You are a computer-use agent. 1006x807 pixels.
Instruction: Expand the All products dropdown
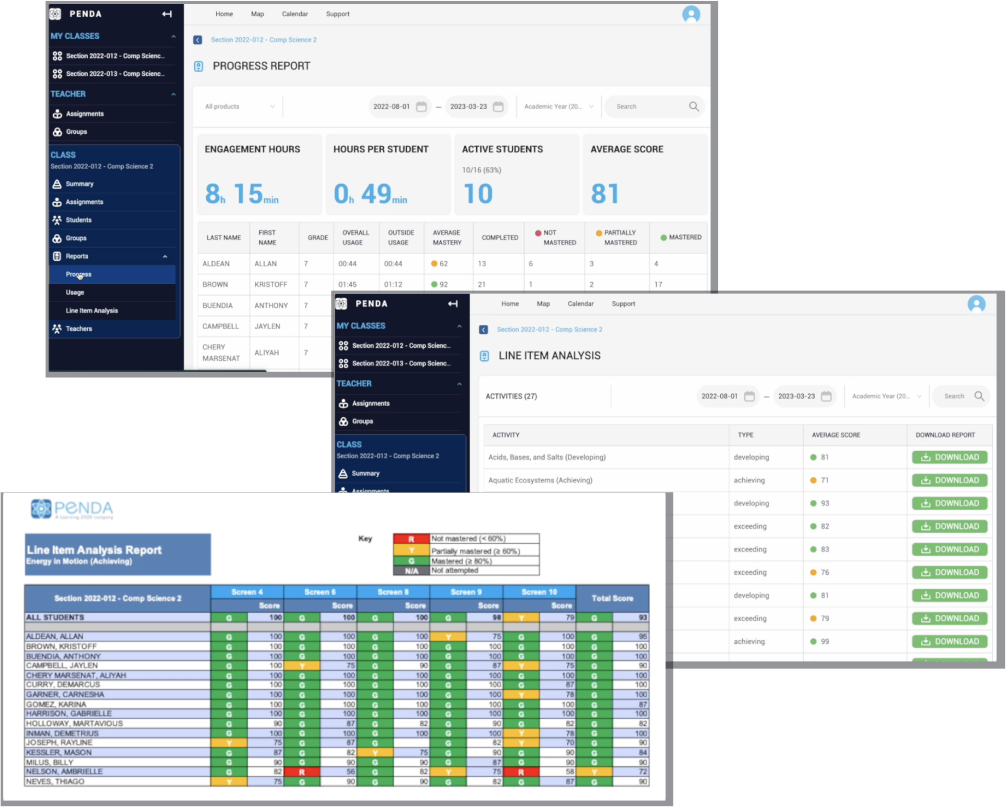coord(239,106)
